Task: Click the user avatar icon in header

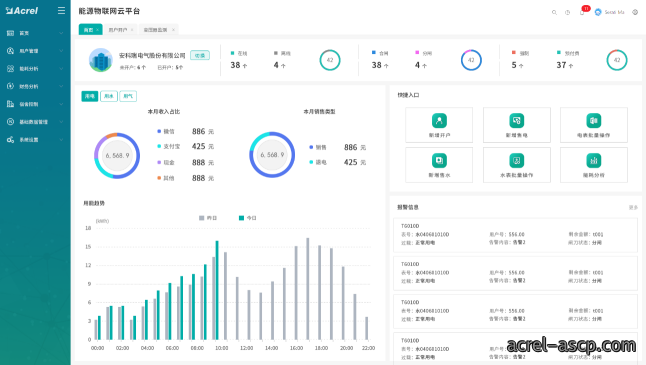Action: (x=598, y=12)
